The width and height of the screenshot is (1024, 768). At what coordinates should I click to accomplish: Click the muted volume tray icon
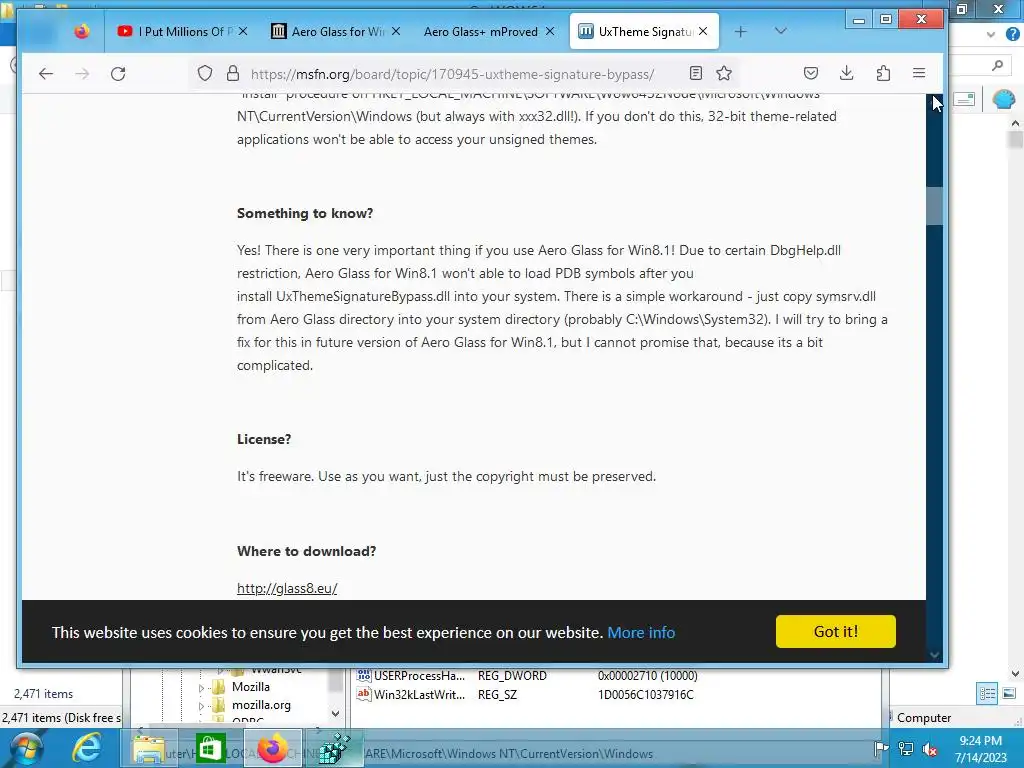point(930,749)
